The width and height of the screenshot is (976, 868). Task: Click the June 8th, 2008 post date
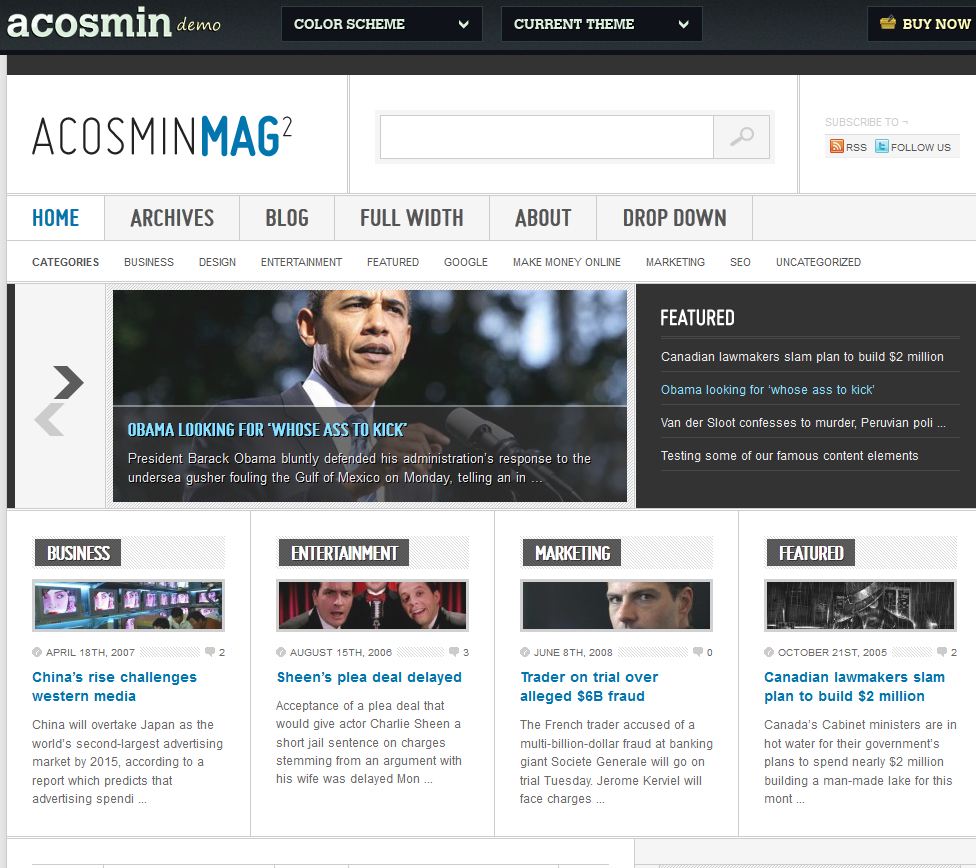click(x=573, y=653)
